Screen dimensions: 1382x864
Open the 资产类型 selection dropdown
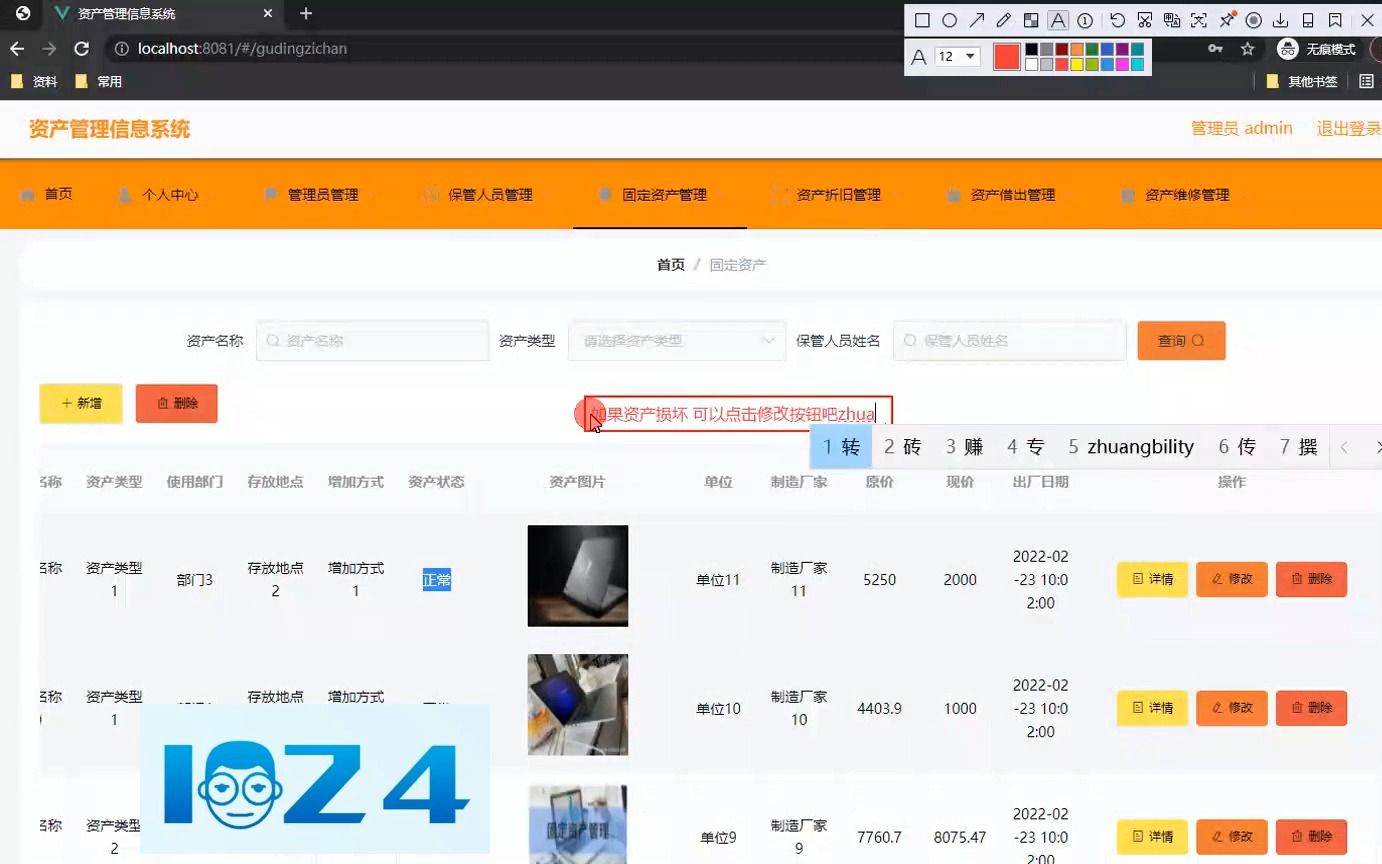676,340
